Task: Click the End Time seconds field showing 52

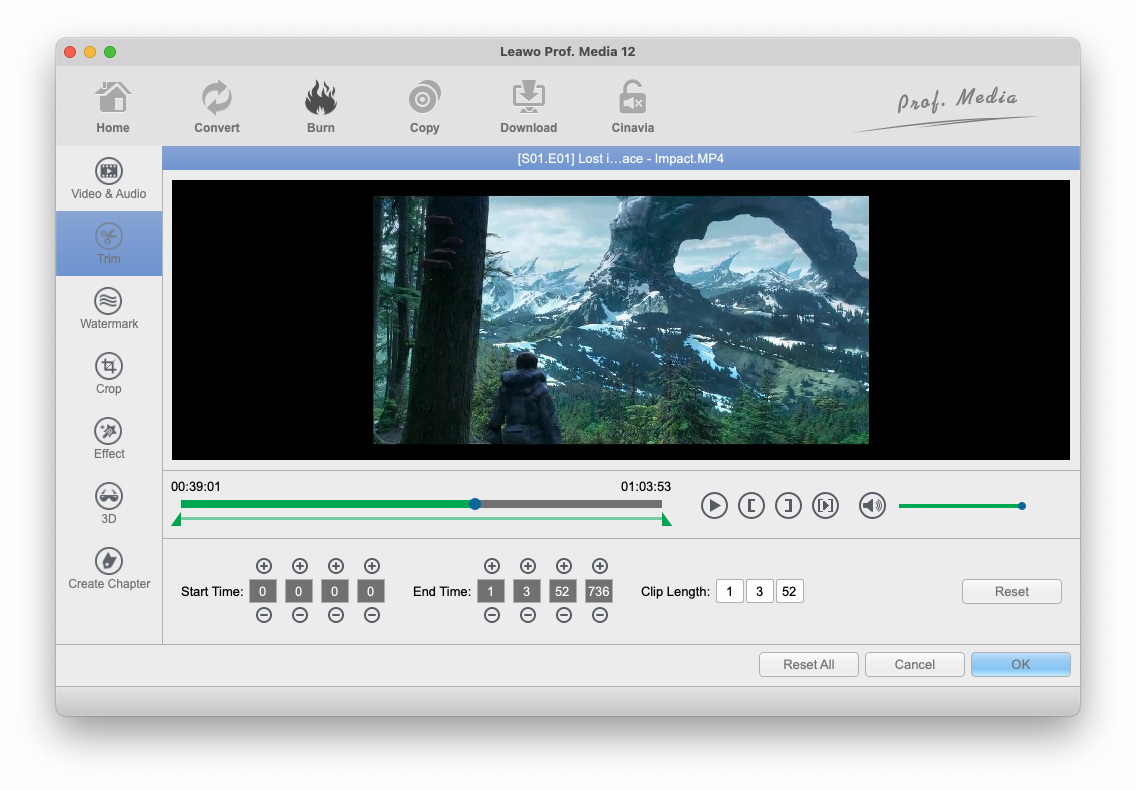Action: [x=562, y=591]
